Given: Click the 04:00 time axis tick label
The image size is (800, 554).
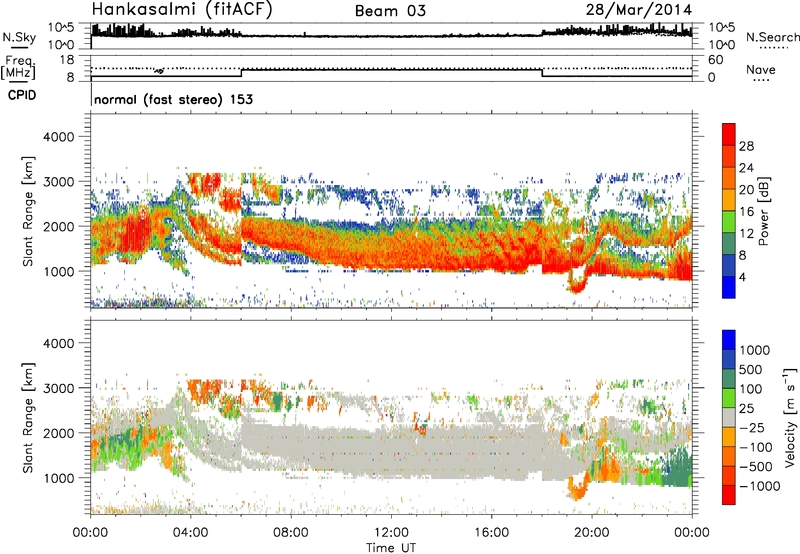Looking at the screenshot, I should point(190,533).
